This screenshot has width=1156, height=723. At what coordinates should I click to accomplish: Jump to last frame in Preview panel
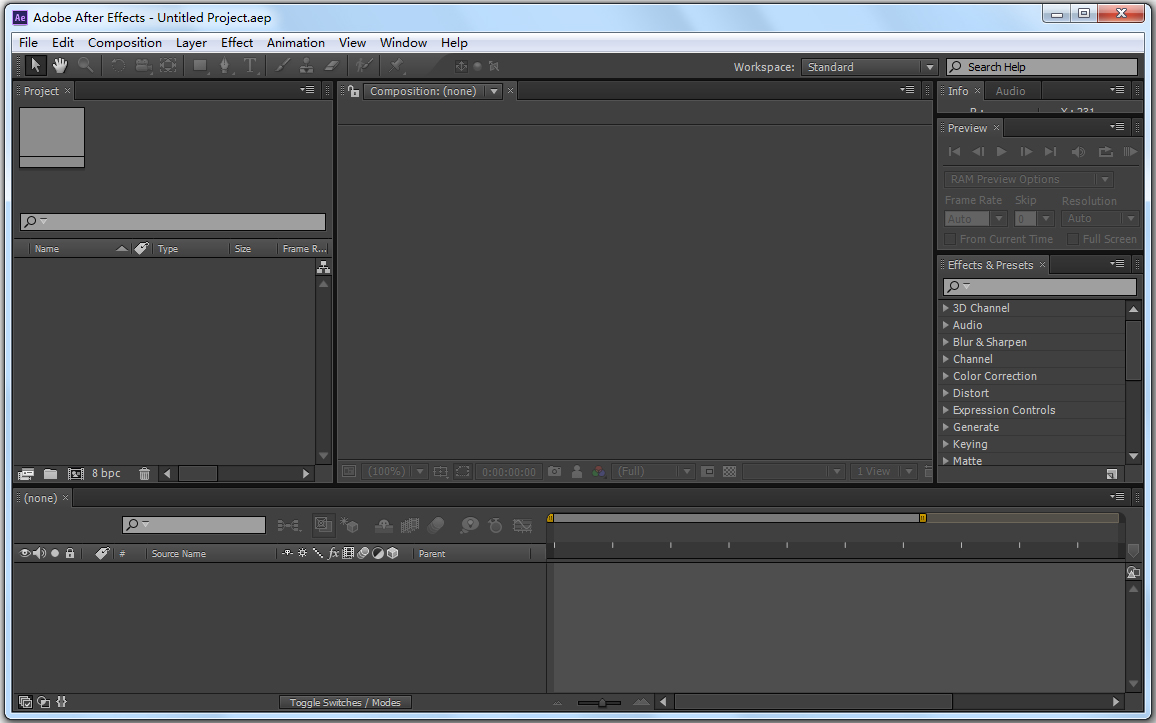1051,152
